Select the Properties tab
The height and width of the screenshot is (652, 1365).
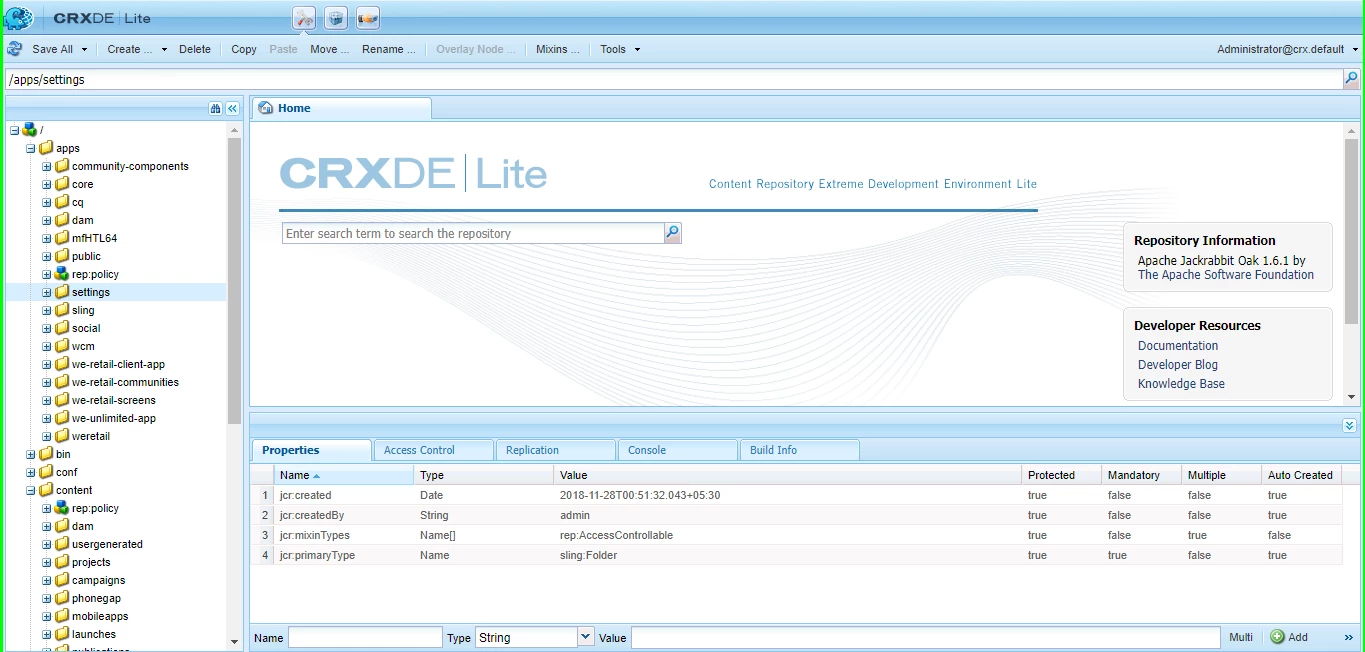click(311, 450)
